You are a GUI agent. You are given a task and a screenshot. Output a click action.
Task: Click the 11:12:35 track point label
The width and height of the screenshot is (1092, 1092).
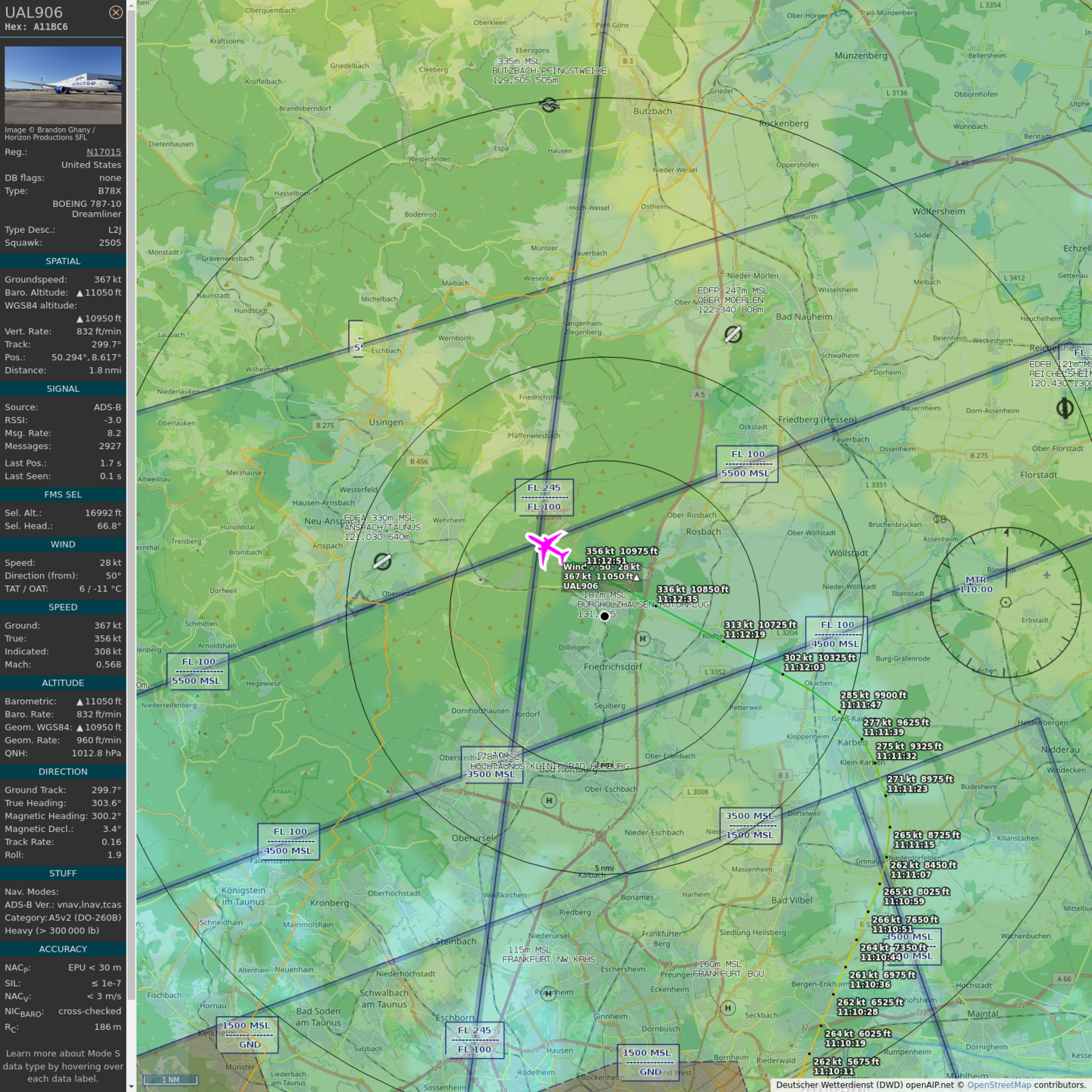676,599
